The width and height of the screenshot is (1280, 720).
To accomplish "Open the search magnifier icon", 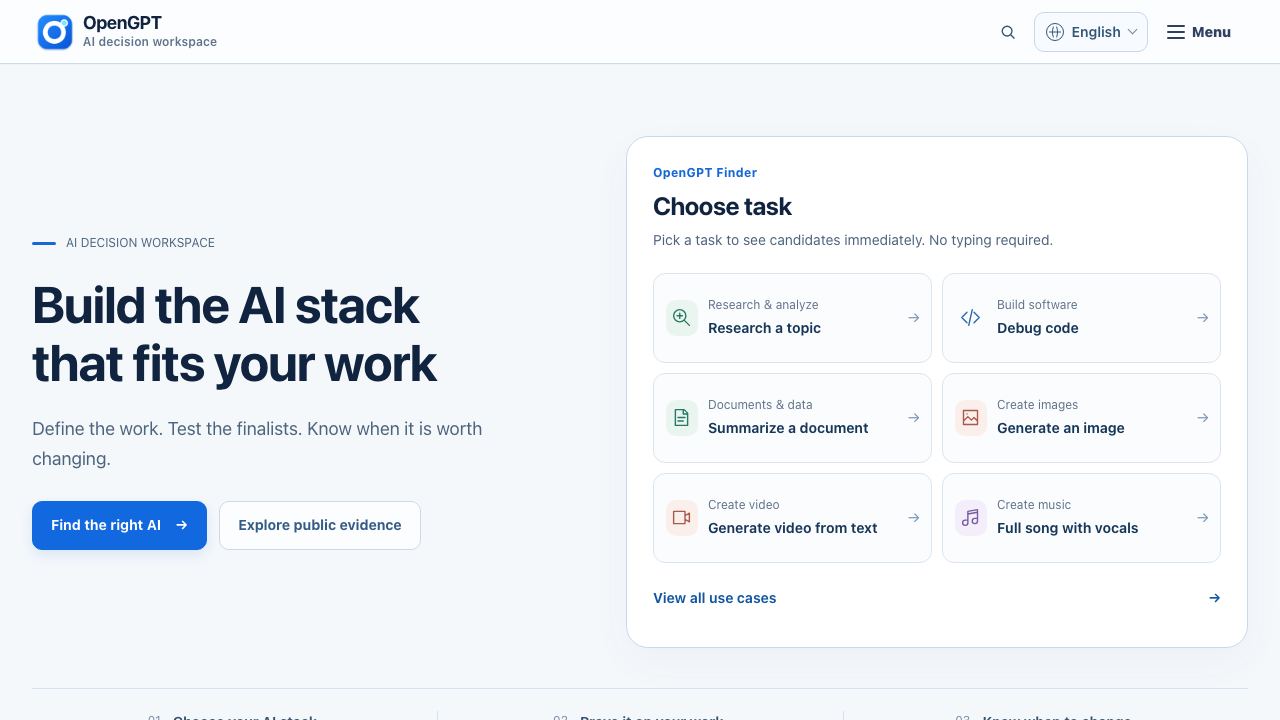I will point(1008,32).
